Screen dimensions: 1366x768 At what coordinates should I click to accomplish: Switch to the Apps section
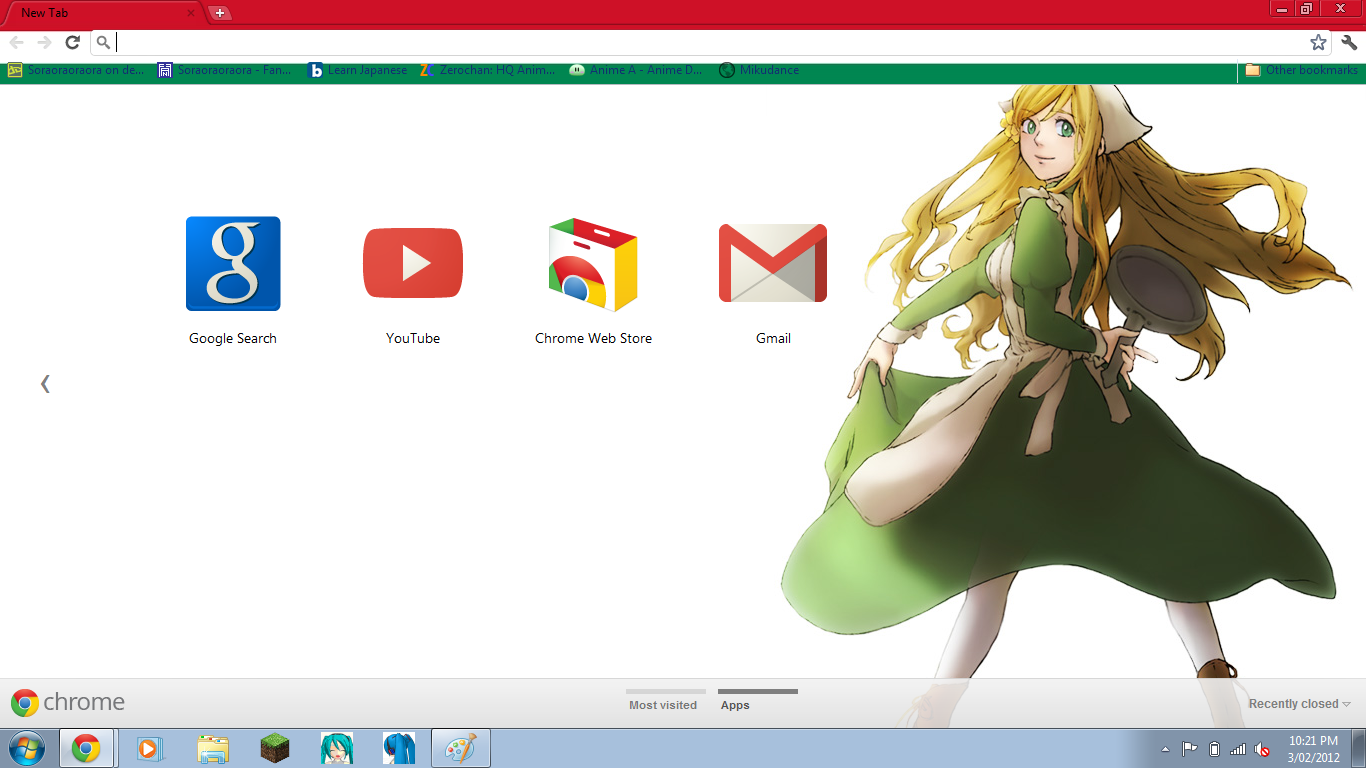pyautogui.click(x=735, y=705)
